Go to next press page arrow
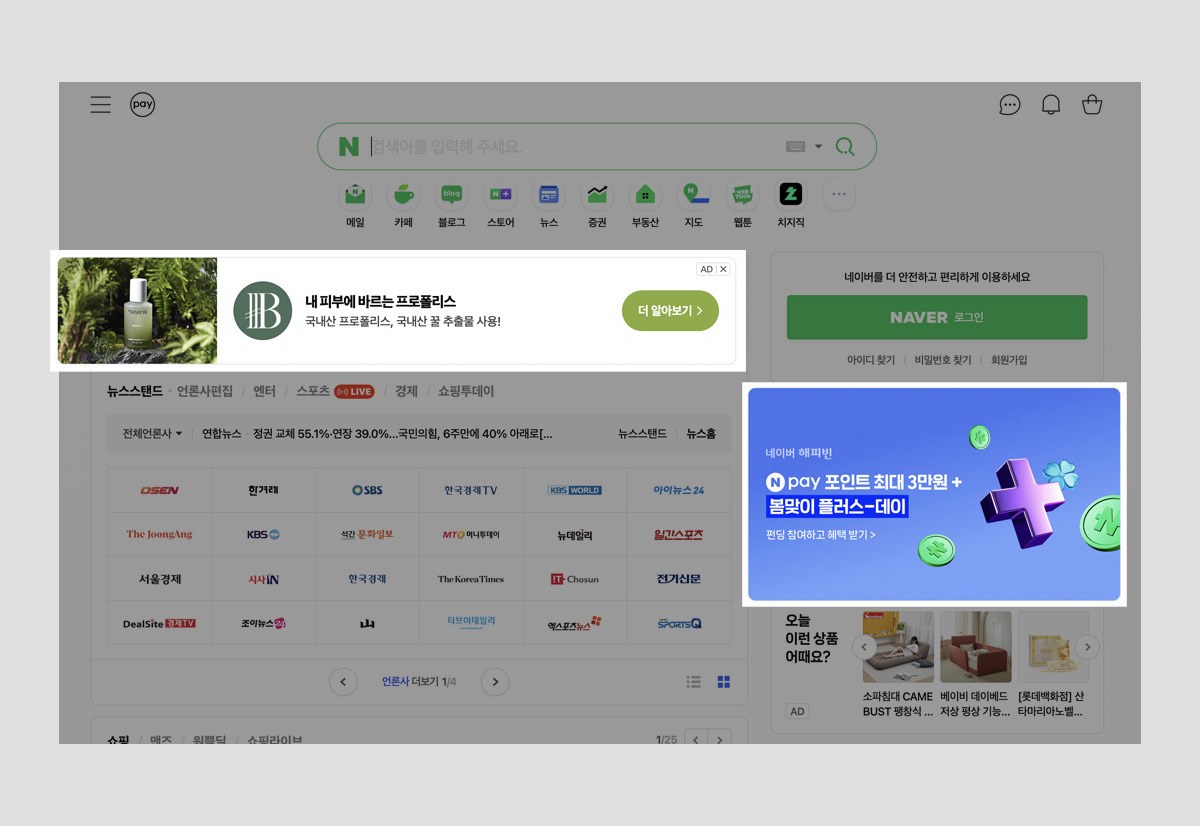This screenshot has width=1200, height=826. click(495, 682)
